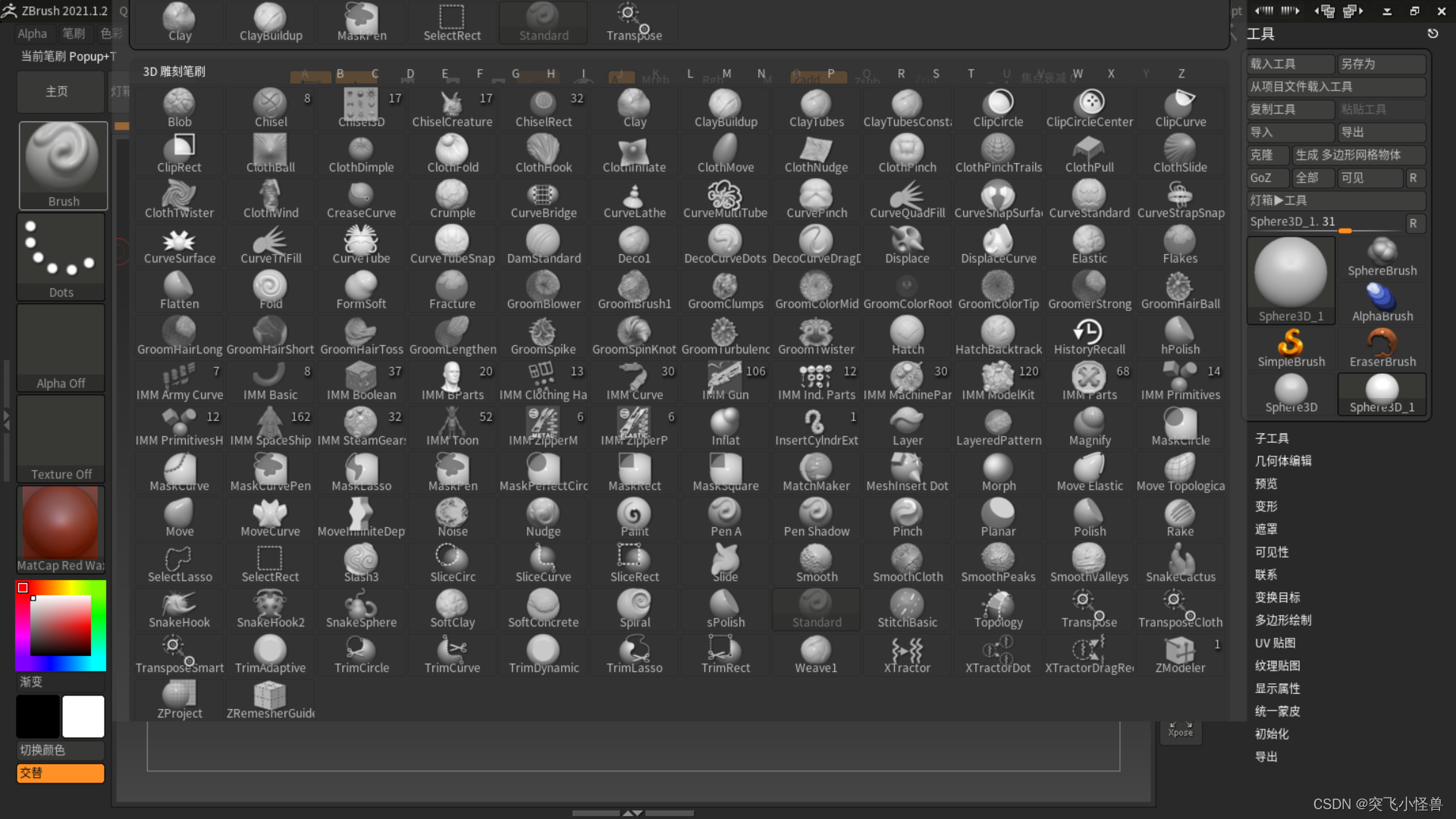Open the 笔刷 brush menu
The image size is (1456, 819).
(74, 33)
